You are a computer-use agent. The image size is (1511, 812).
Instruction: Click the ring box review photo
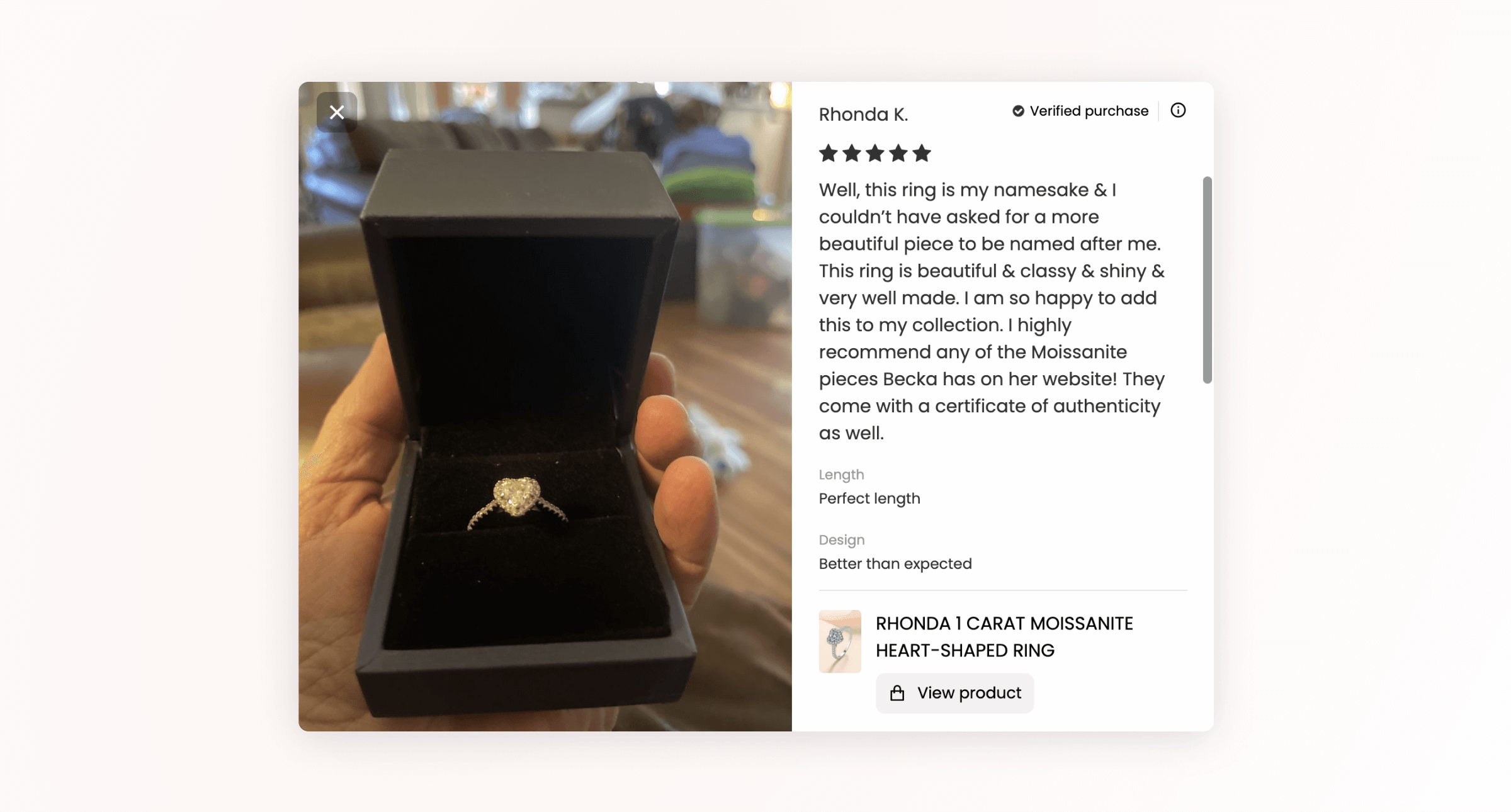click(x=545, y=407)
